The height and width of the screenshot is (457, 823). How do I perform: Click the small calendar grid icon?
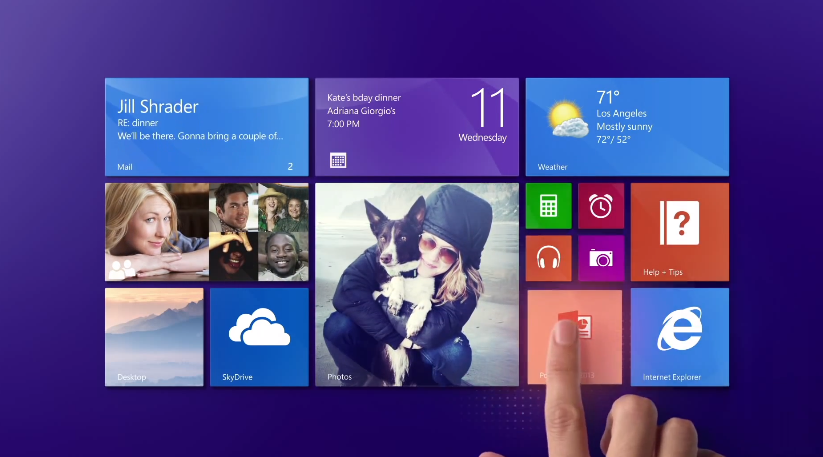click(x=338, y=160)
